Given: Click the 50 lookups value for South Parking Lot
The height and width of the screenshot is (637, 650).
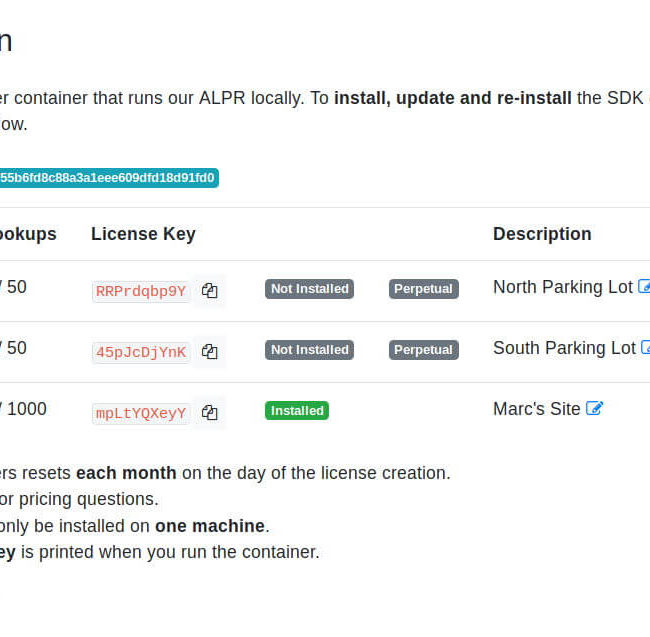Looking at the screenshot, I should [x=17, y=348].
